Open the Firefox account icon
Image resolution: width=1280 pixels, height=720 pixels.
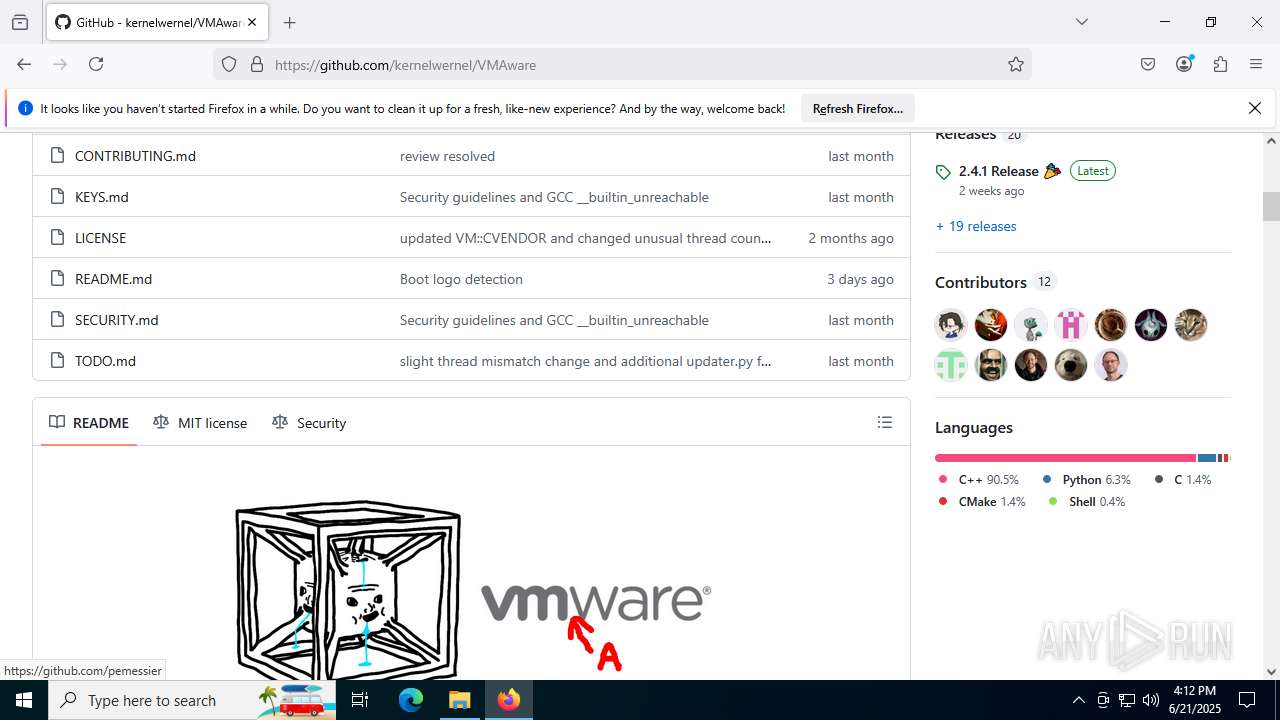click(x=1184, y=64)
